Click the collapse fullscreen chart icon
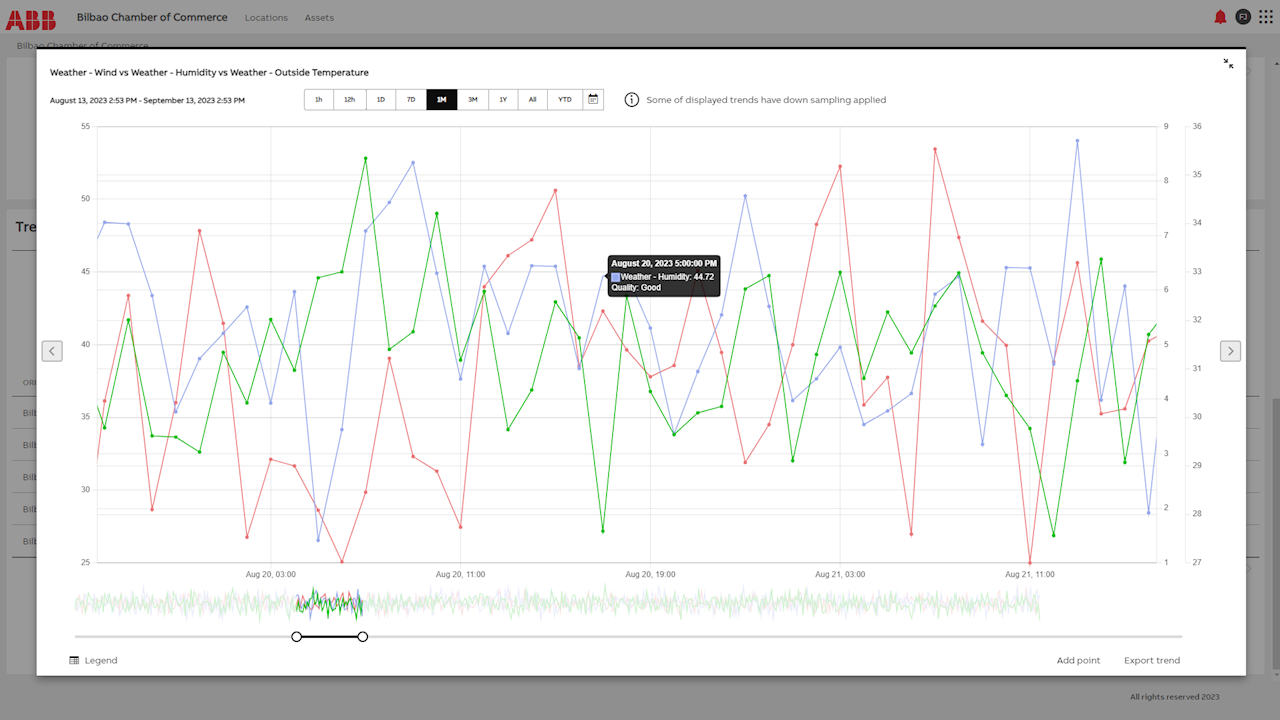 click(x=1228, y=64)
